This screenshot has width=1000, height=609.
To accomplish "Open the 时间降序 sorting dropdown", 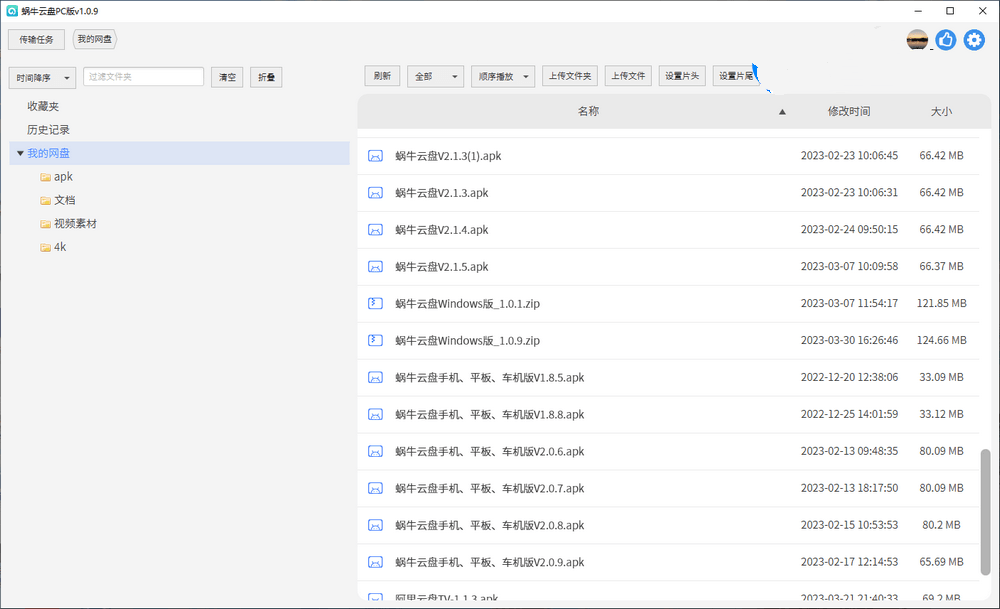I will point(42,77).
